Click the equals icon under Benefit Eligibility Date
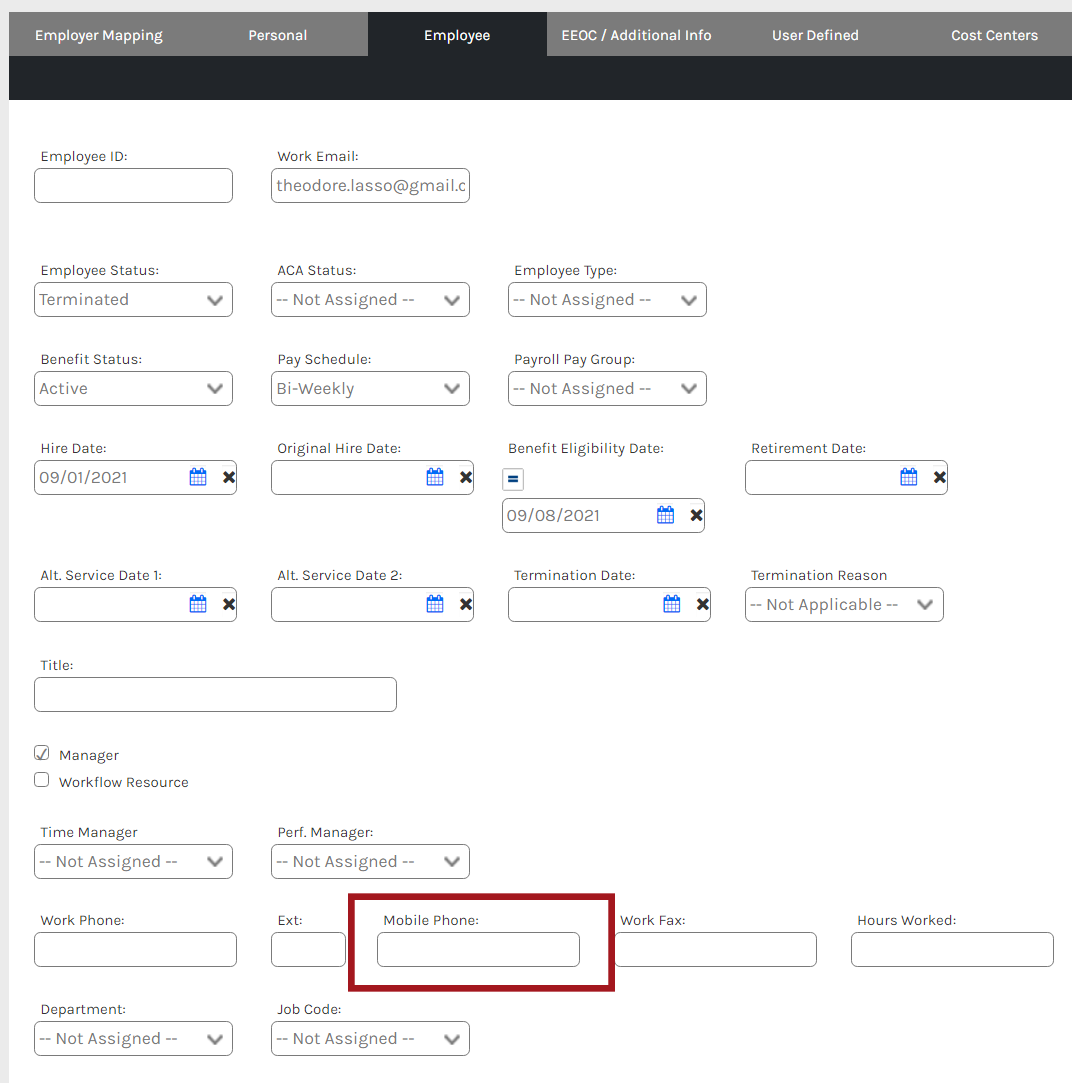Image resolution: width=1072 pixels, height=1083 pixels. click(513, 479)
